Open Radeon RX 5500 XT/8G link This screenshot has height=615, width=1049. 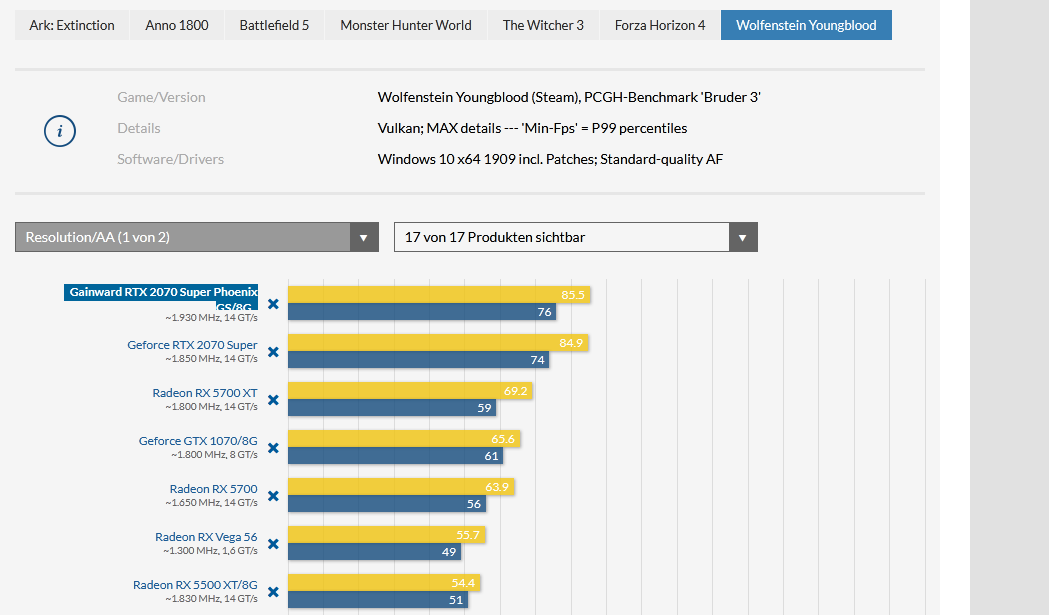195,585
